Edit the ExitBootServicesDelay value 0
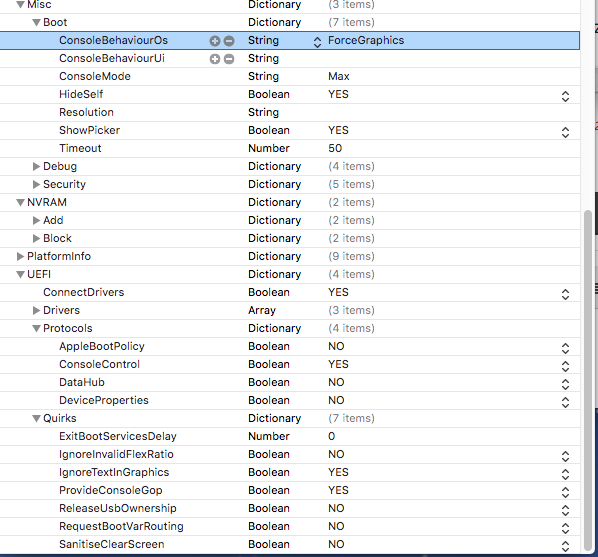The image size is (598, 557). coord(331,436)
